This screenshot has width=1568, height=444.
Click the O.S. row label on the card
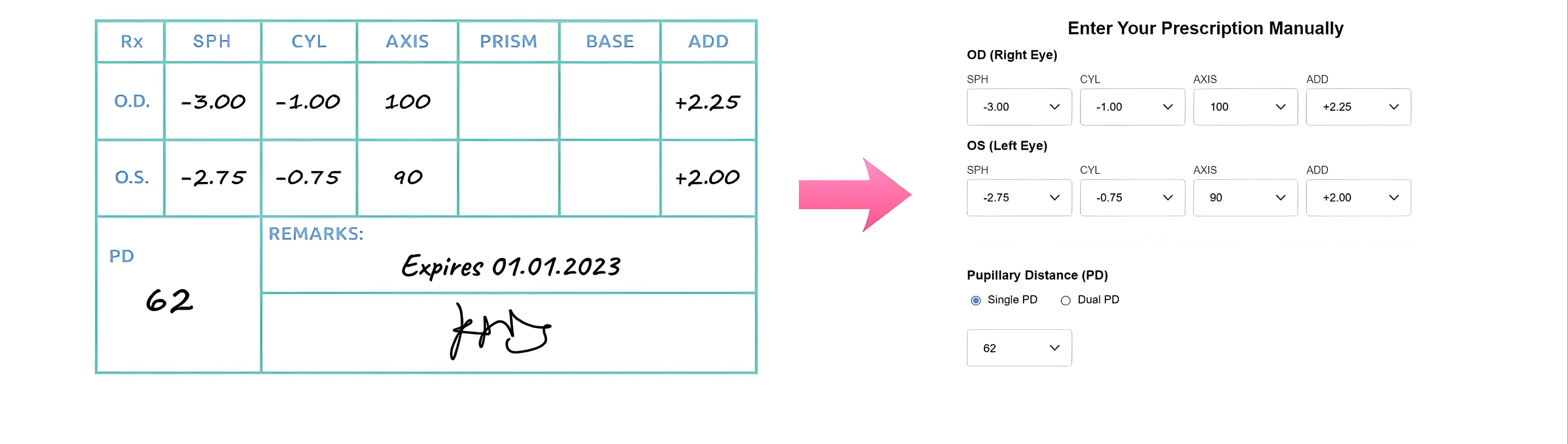tap(131, 178)
